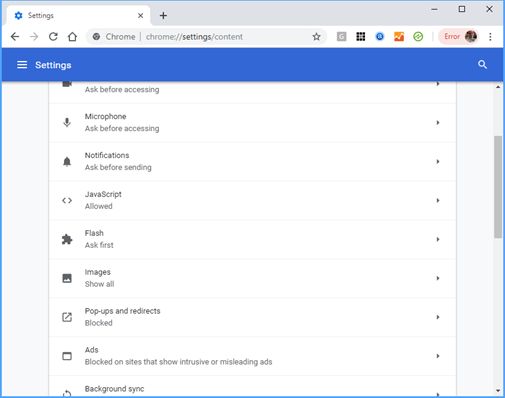Click the scrollbar down arrow
The image size is (505, 398).
point(498,390)
